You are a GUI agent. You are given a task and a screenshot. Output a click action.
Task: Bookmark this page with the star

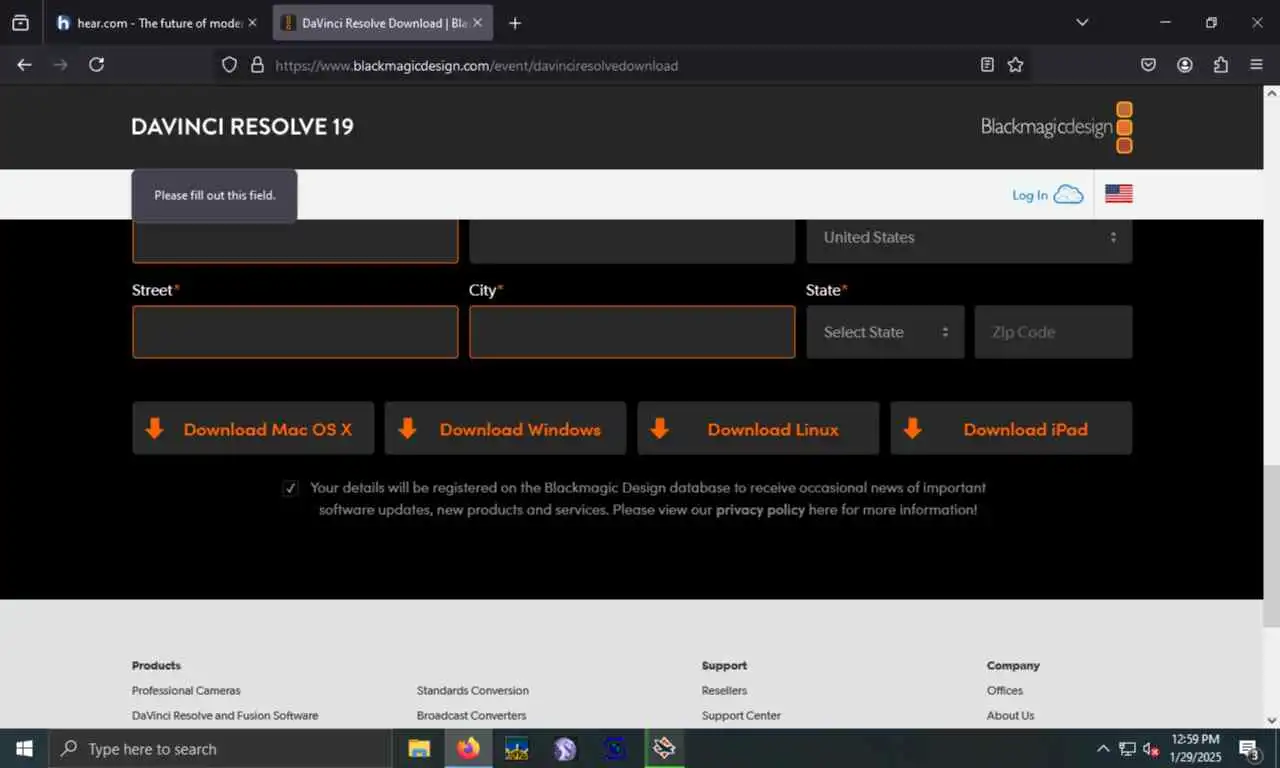(x=1015, y=65)
